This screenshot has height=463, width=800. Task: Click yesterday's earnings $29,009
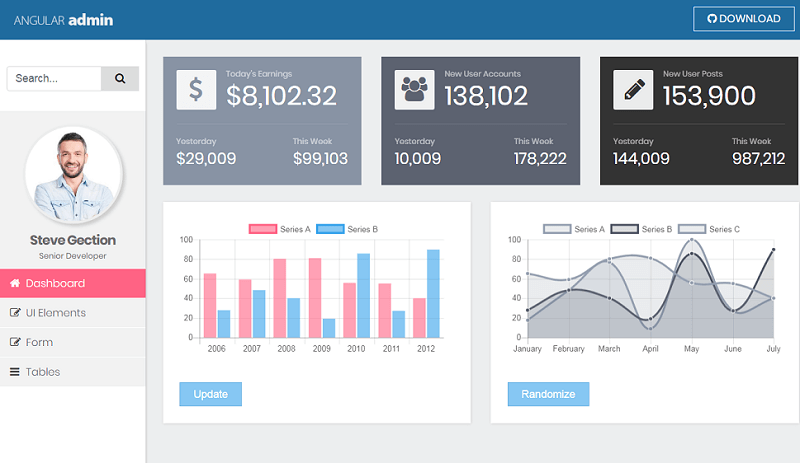click(206, 159)
